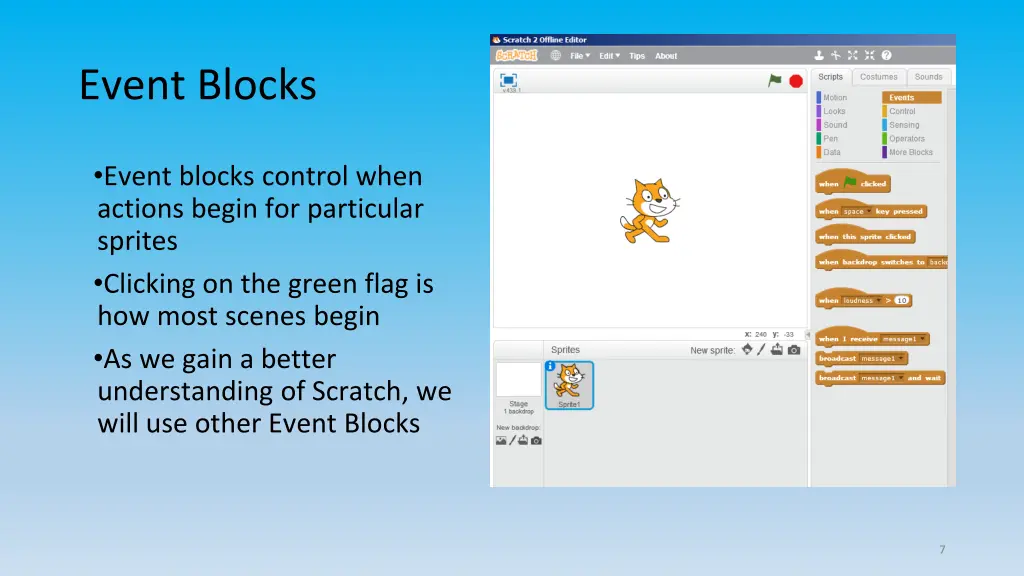1024x576 pixels.
Task: Stop all scripts with the red stop button
Action: 795,81
